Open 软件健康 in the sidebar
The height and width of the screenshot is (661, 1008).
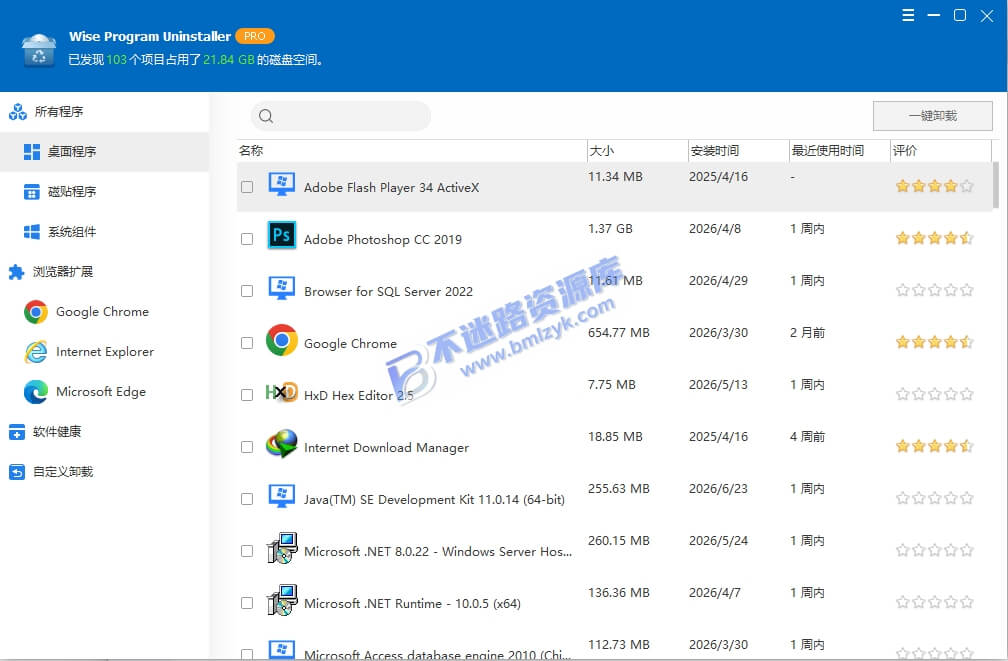click(x=105, y=431)
